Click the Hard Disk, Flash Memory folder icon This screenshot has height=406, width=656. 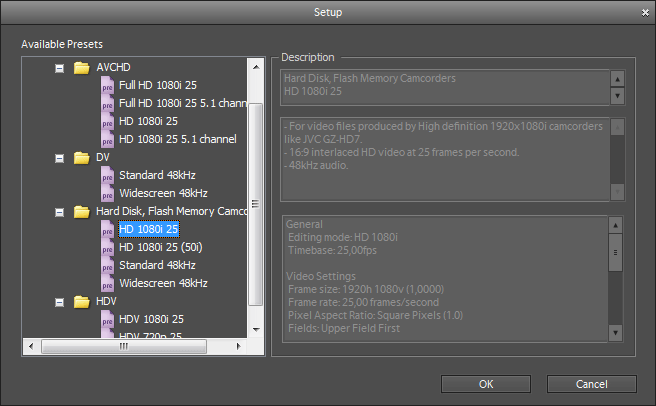click(82, 211)
